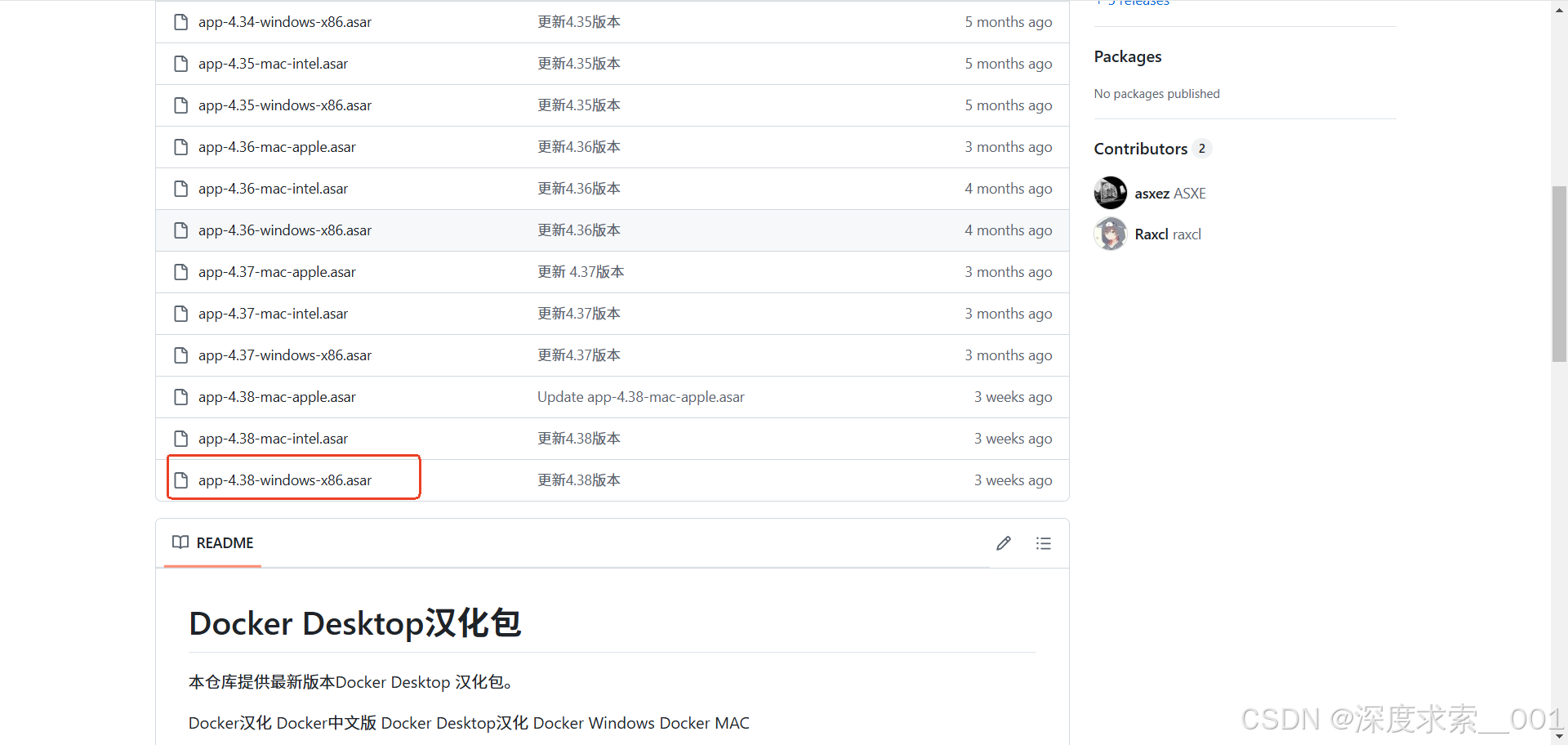Open asxez contributor avatar
The width and height of the screenshot is (1568, 745).
coord(1111,193)
